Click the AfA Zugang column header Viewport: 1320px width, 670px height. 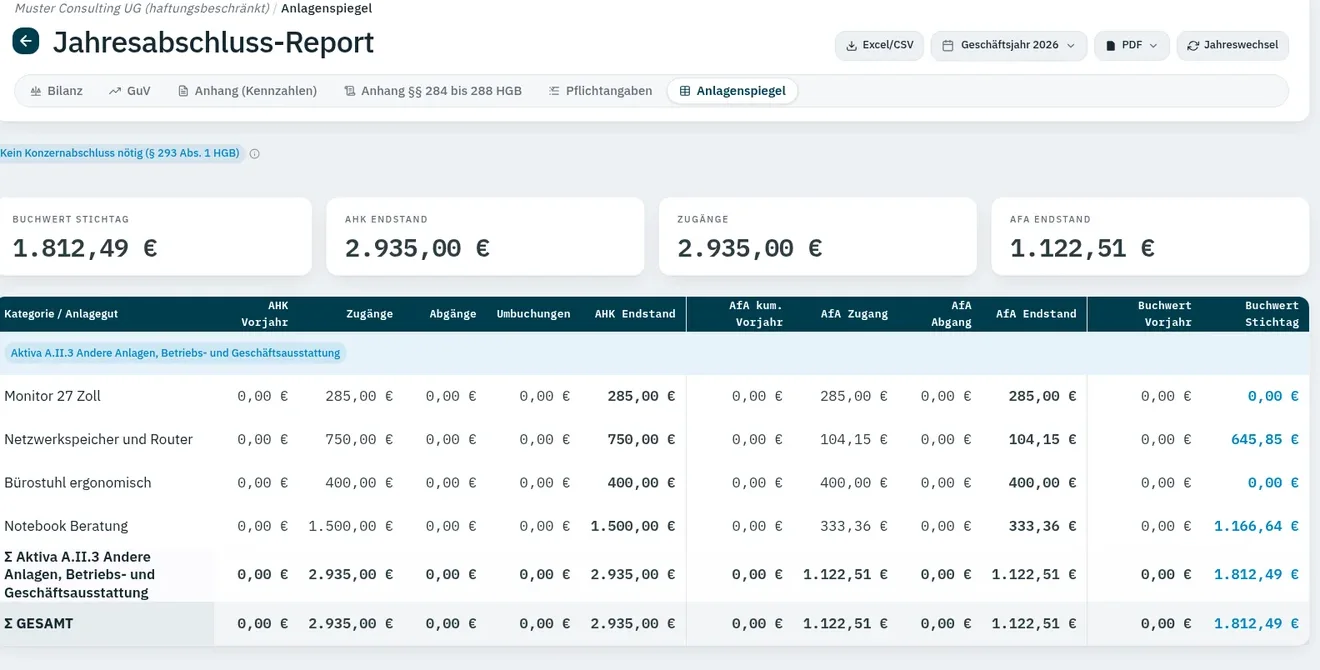pos(854,314)
